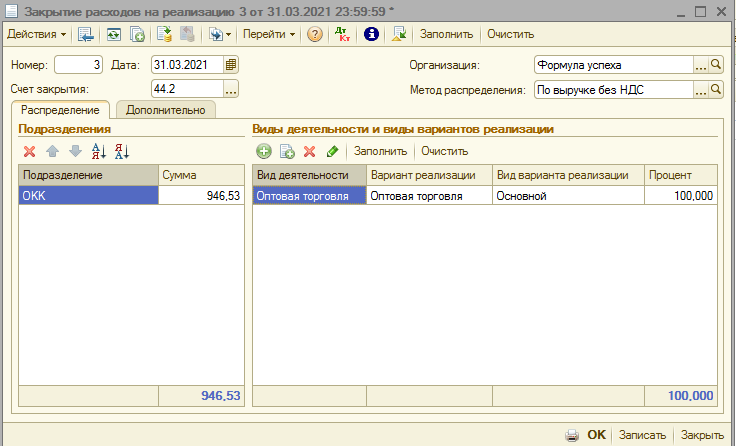
Task: Click the green pencil edit icon
Action: coord(332,152)
